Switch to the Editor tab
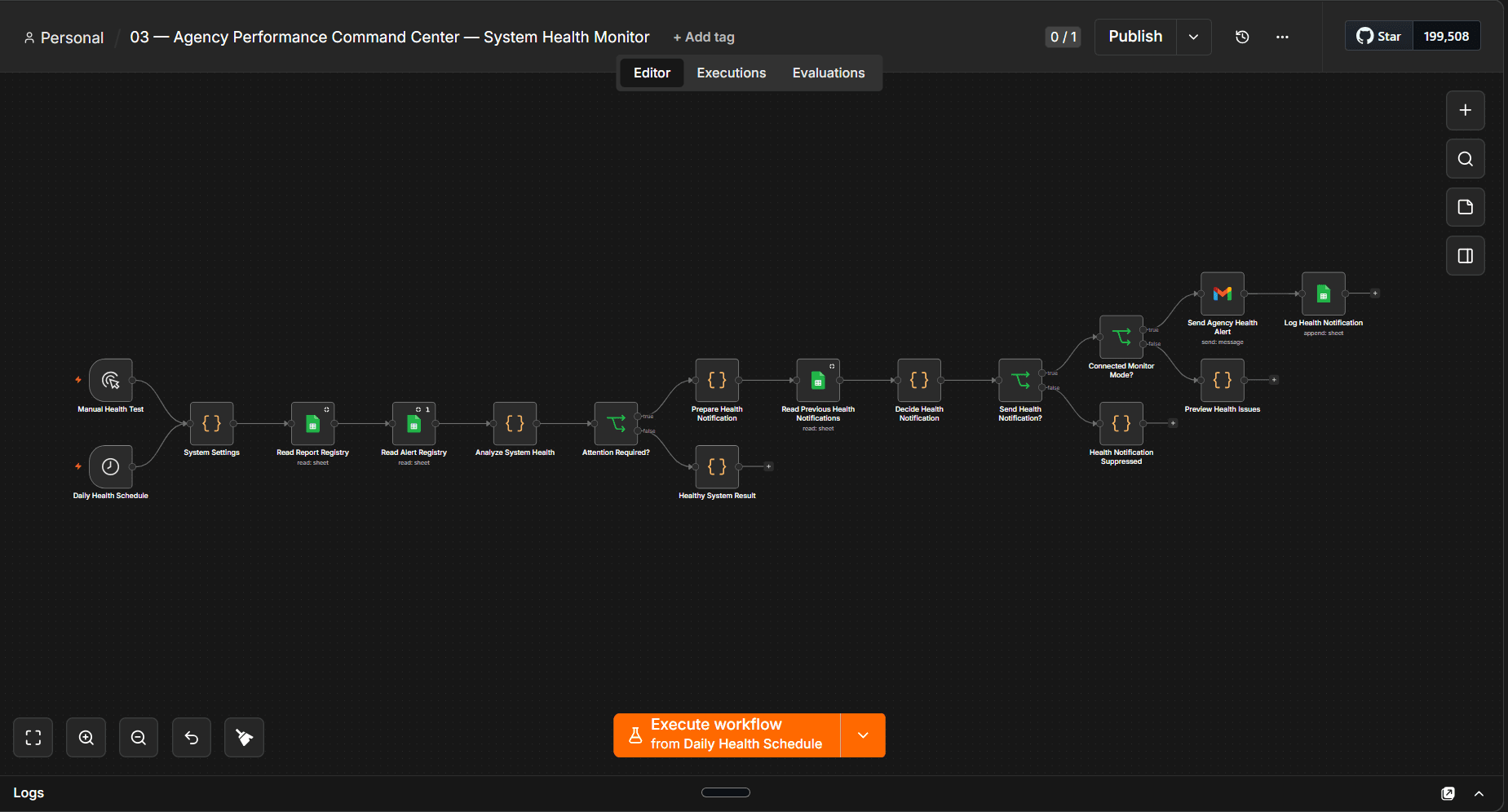Screen dimensions: 1508x812 (x=652, y=73)
